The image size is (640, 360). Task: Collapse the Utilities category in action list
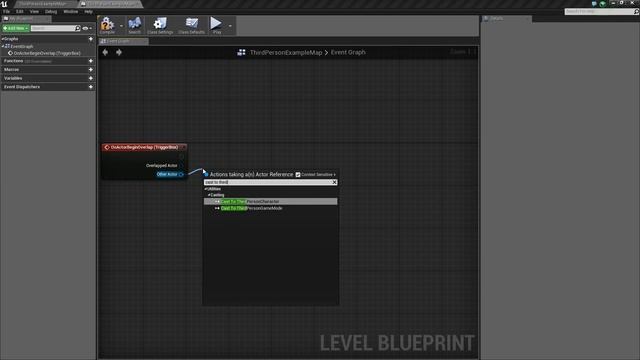point(206,189)
